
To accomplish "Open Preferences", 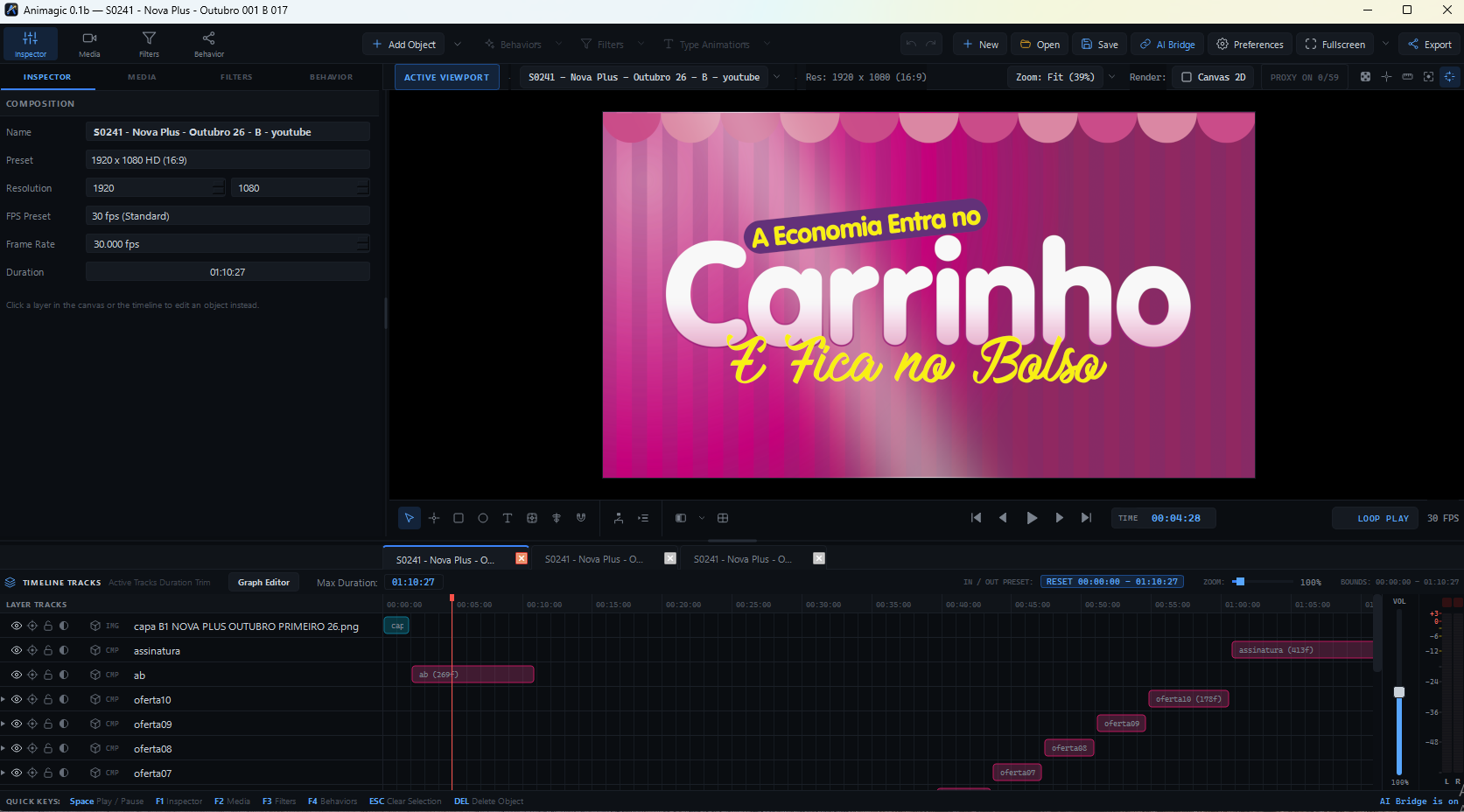I will (x=1249, y=44).
